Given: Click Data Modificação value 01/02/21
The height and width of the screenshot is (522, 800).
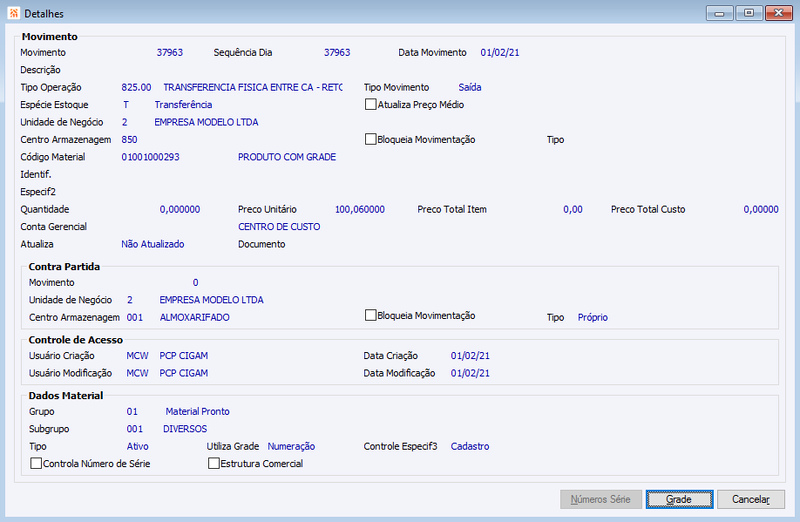Looking at the screenshot, I should [x=470, y=373].
